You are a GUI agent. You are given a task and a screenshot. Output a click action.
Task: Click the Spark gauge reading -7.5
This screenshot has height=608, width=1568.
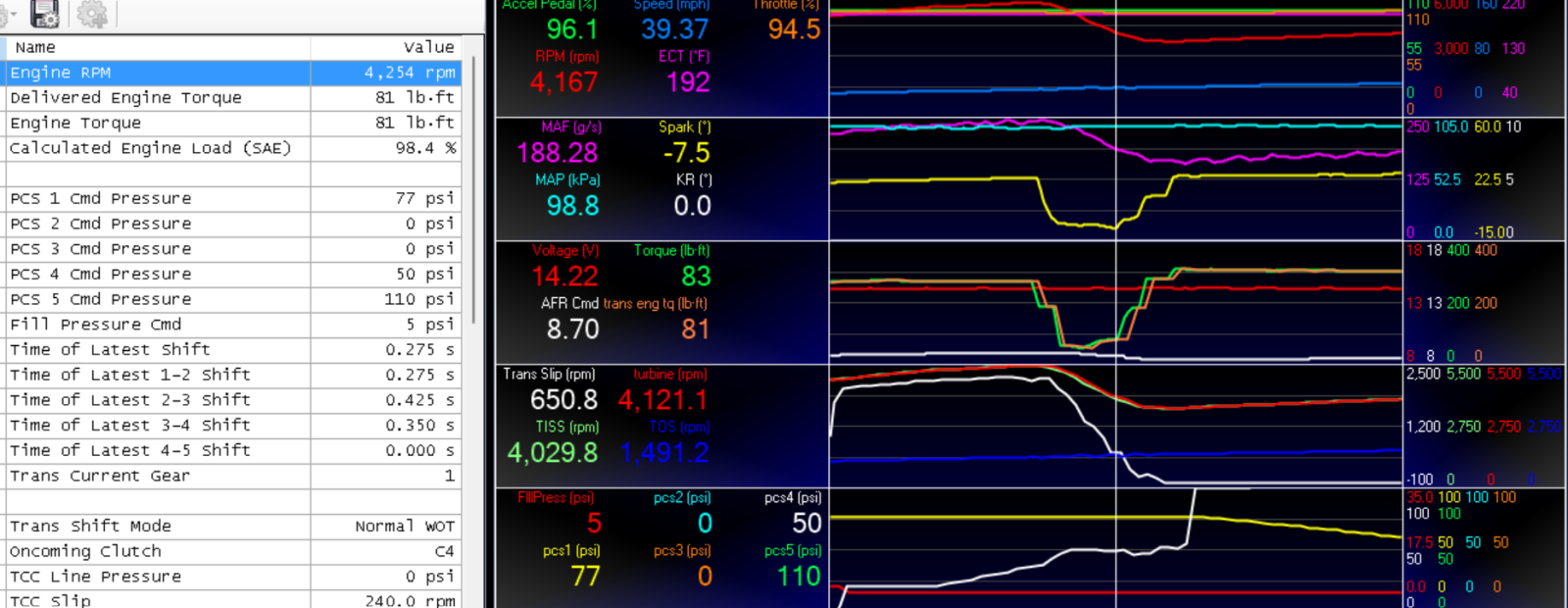click(x=686, y=153)
